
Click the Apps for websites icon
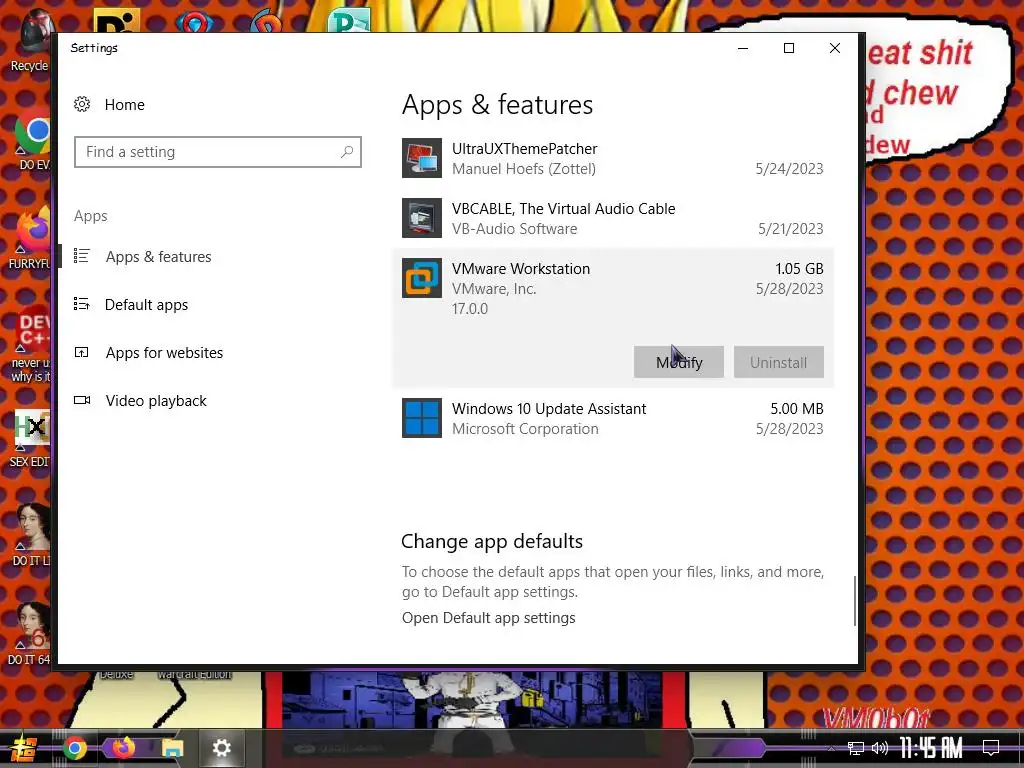(82, 353)
